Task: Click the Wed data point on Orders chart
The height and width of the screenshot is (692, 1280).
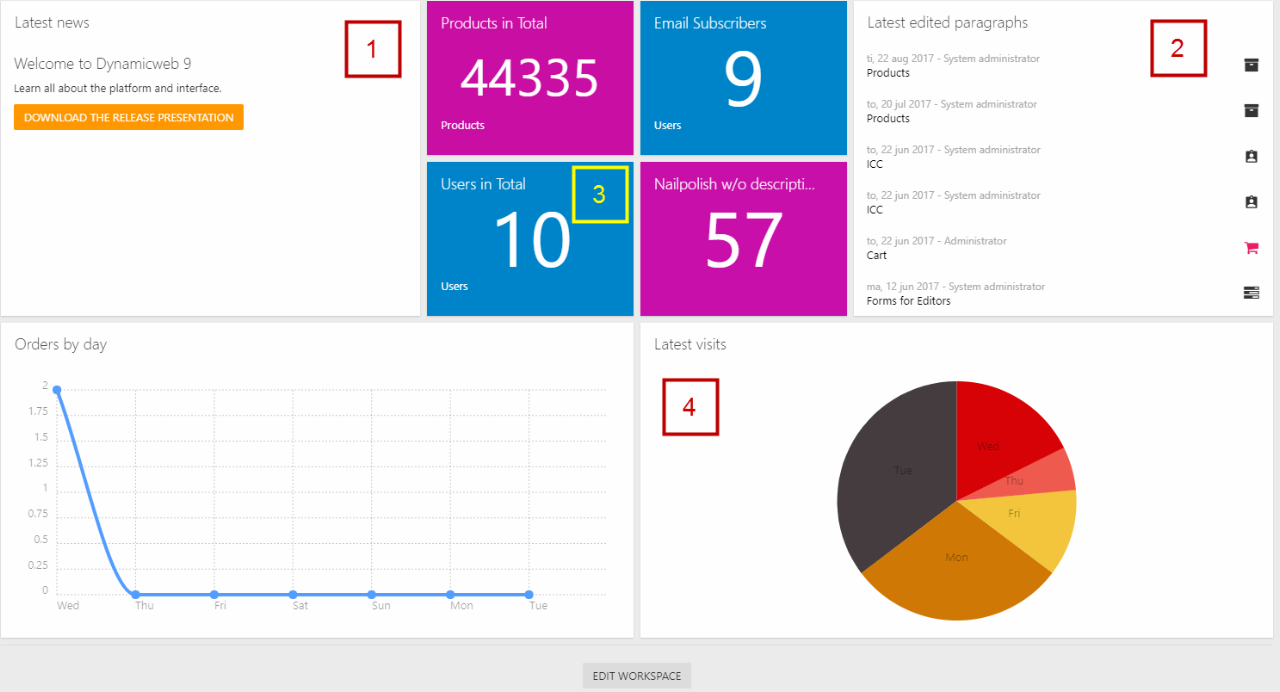Action: (57, 390)
